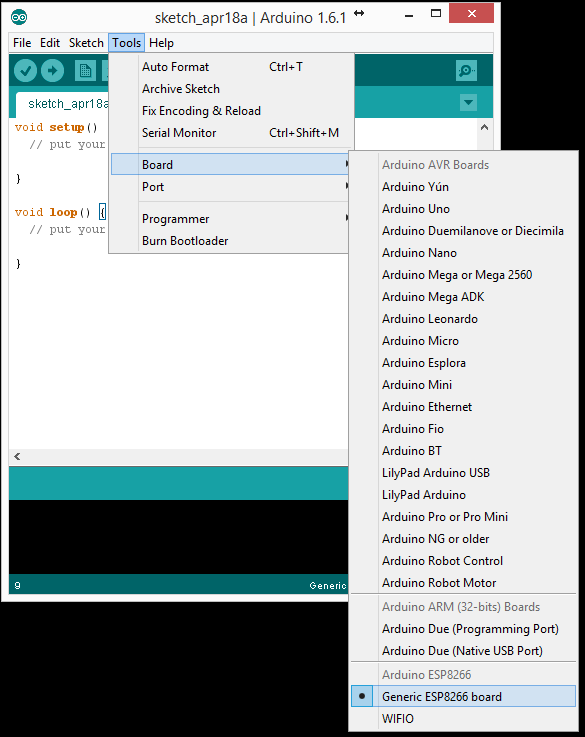585x737 pixels.
Task: Click Burn Bootloader menu entry
Action: click(230, 241)
